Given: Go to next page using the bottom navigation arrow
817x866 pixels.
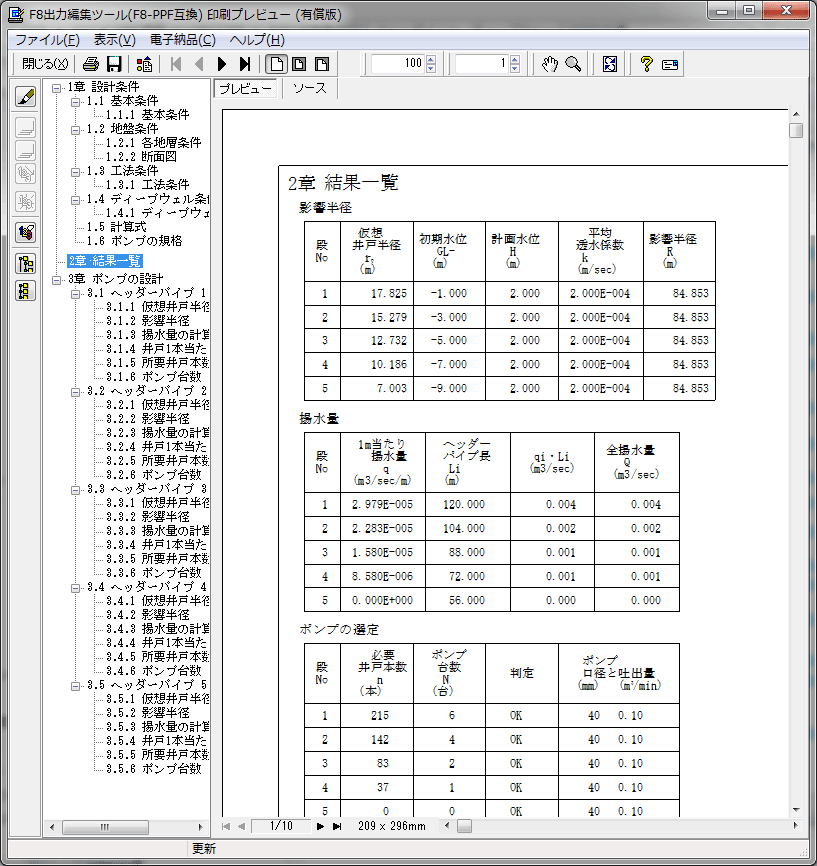Looking at the screenshot, I should point(320,826).
